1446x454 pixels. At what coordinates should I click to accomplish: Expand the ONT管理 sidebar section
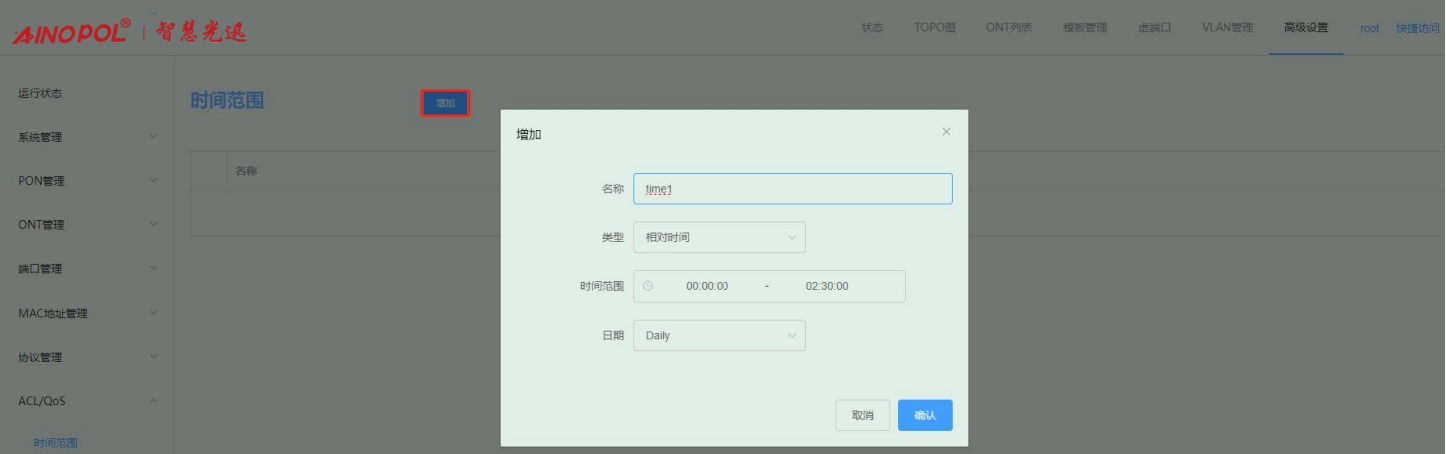pos(86,225)
